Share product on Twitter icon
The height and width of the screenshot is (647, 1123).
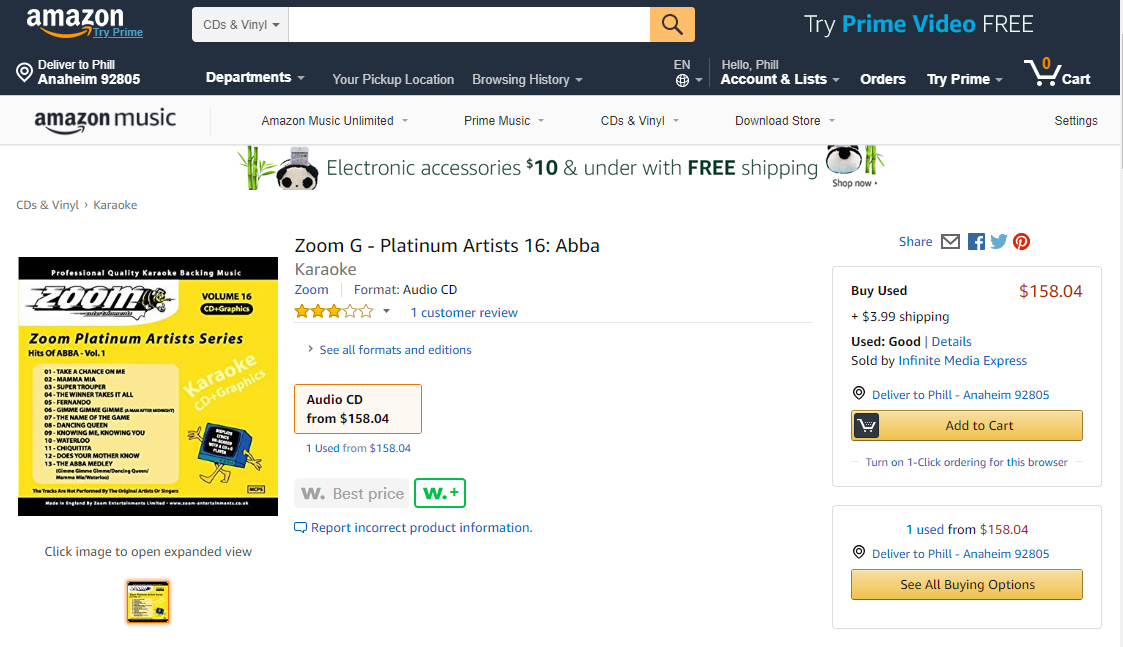(998, 242)
